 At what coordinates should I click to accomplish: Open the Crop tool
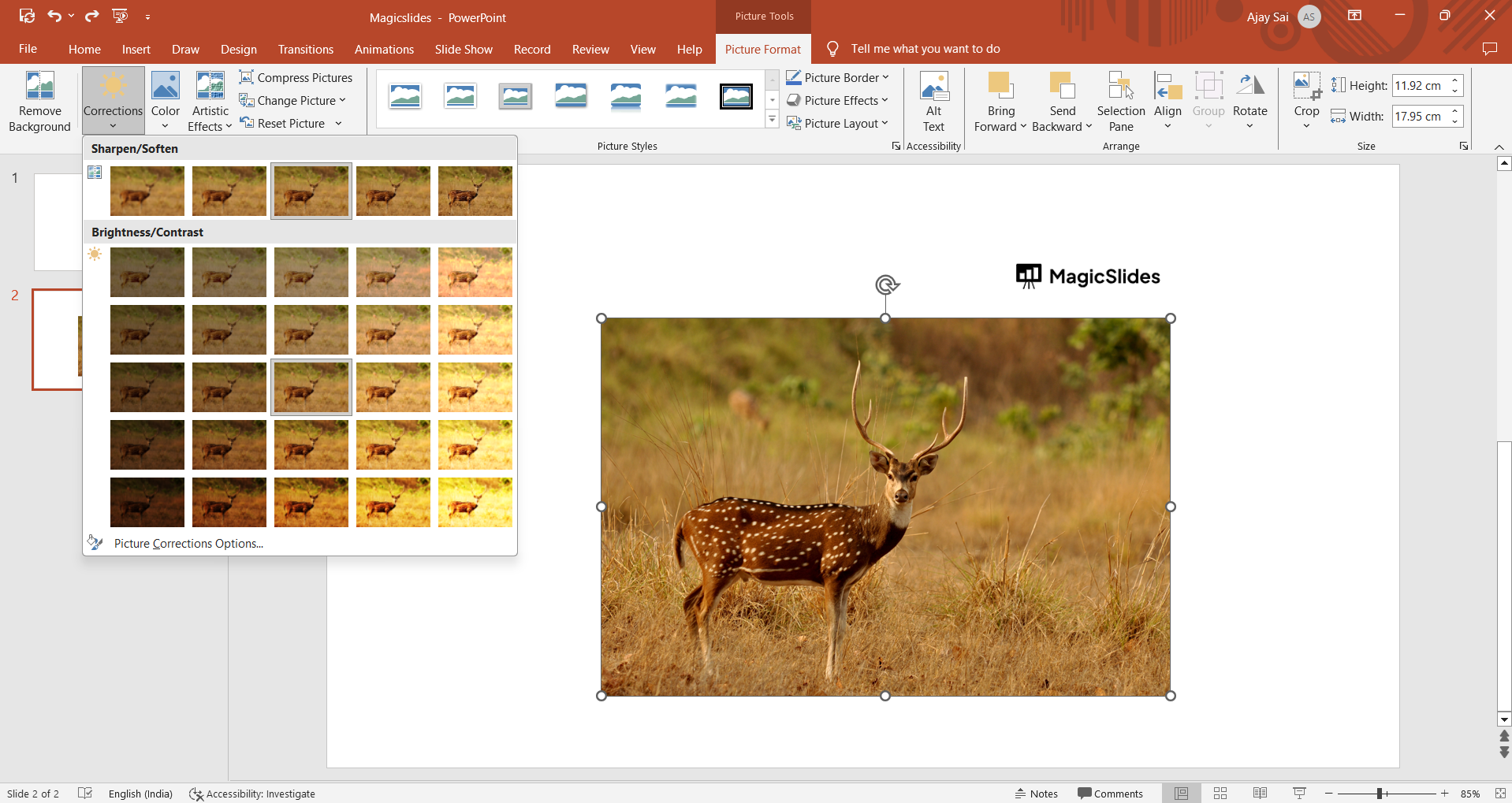1305,87
